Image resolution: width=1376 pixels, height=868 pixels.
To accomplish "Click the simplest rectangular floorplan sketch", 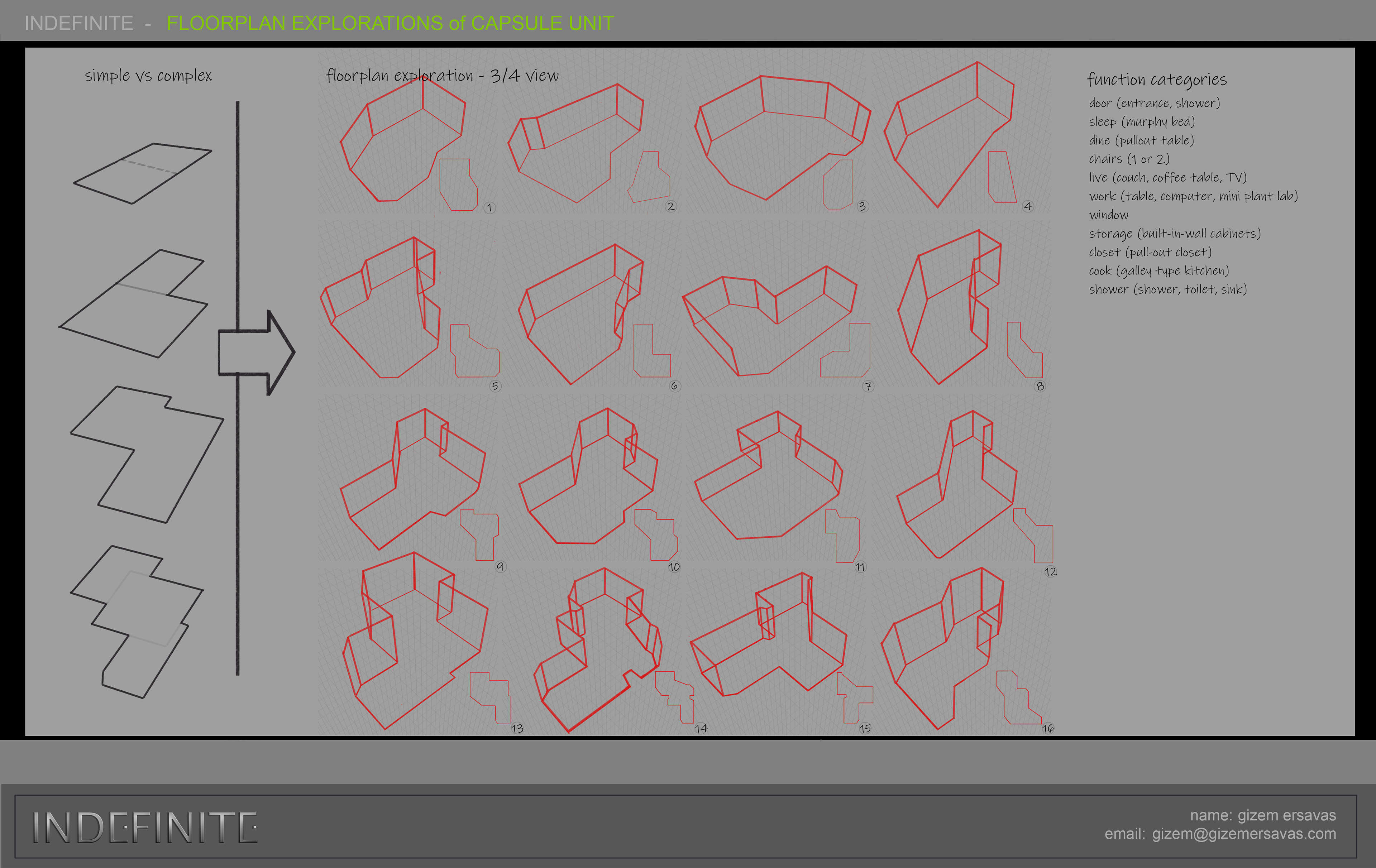I will [142, 173].
